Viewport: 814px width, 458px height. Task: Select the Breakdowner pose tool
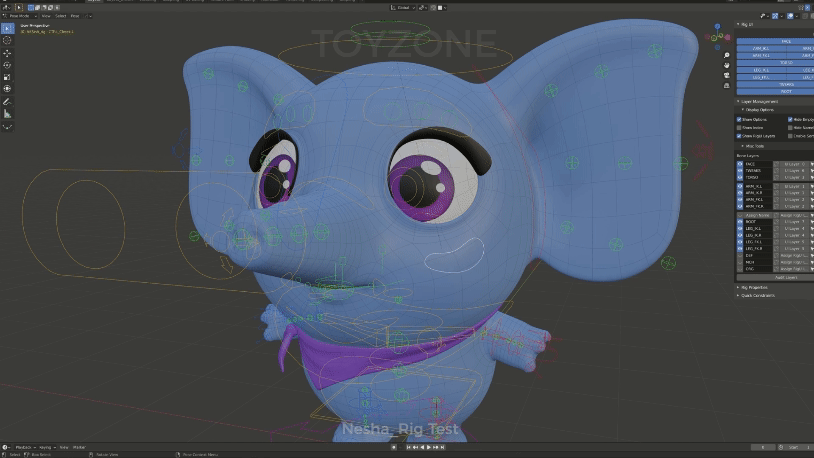coord(7,127)
